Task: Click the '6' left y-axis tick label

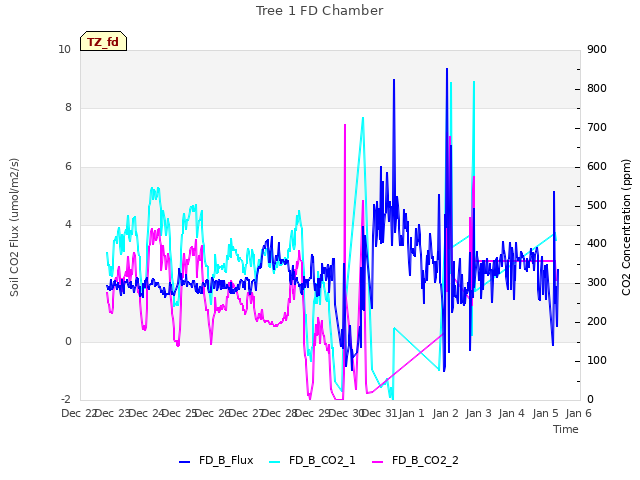Action: pyautogui.click(x=68, y=166)
